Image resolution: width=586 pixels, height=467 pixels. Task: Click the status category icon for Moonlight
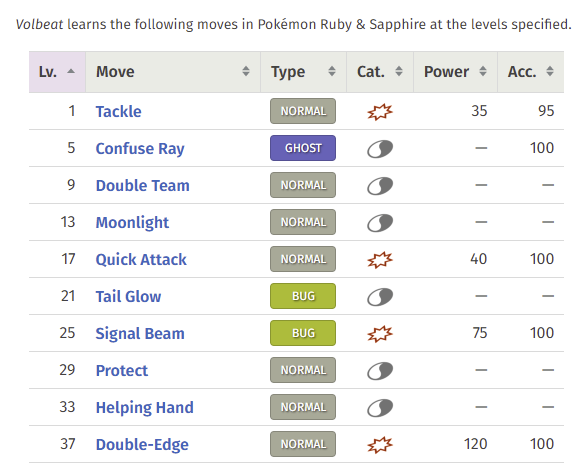380,222
